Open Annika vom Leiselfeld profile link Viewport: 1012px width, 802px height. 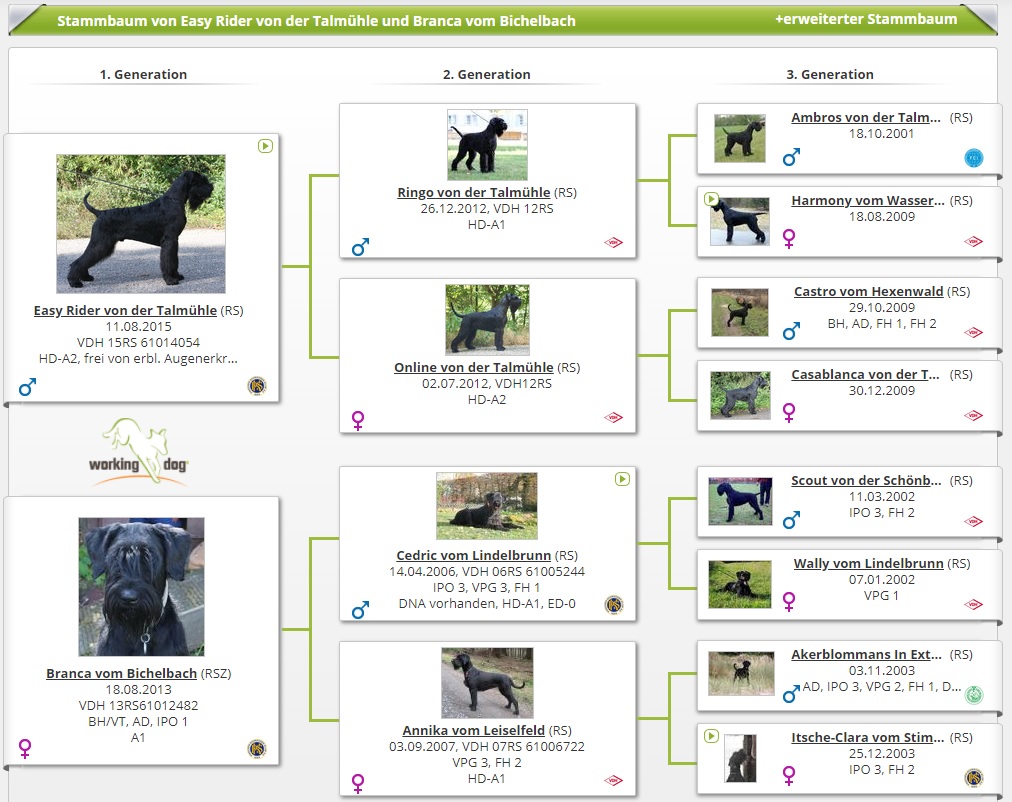(x=473, y=731)
